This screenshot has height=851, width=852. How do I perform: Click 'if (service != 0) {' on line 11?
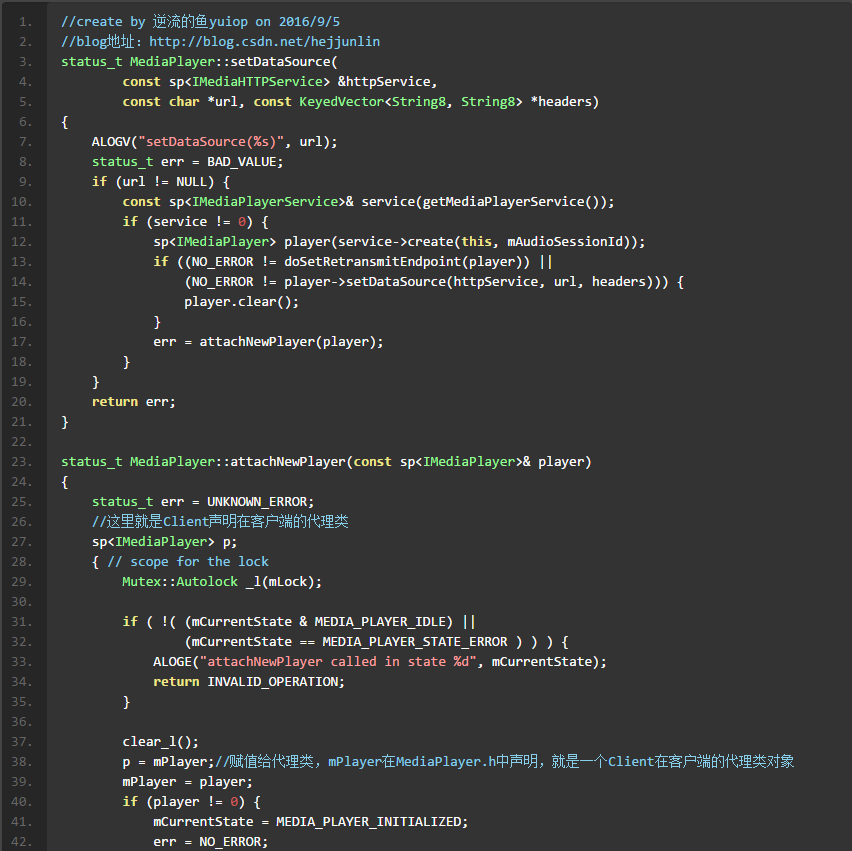click(196, 222)
